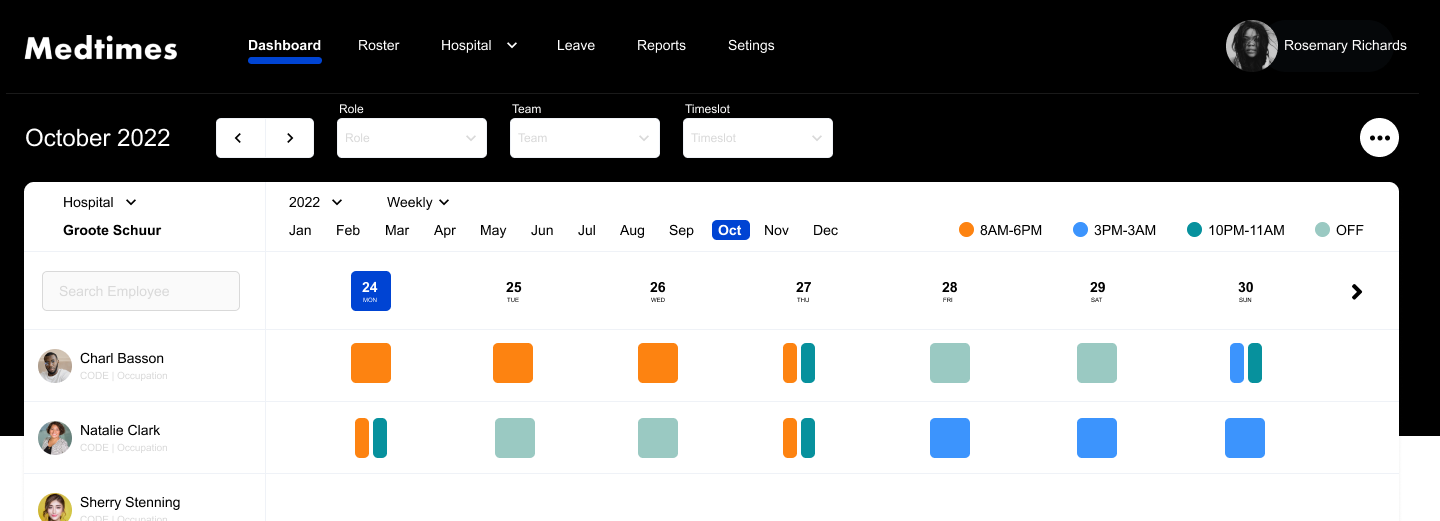Click the previous month arrow button

[240, 138]
